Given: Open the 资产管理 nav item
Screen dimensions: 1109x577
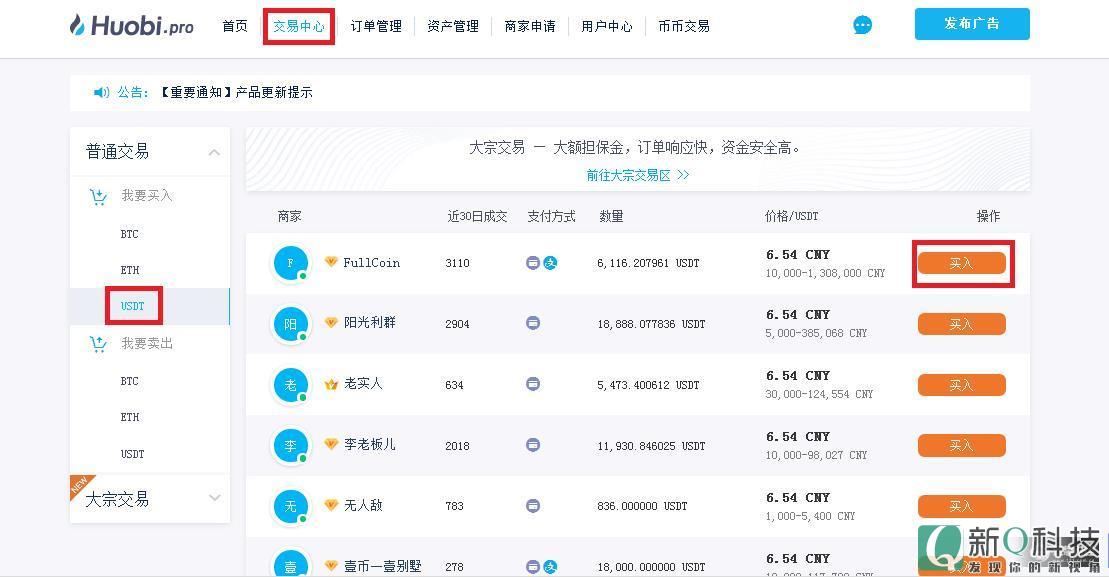Looking at the screenshot, I should point(453,26).
